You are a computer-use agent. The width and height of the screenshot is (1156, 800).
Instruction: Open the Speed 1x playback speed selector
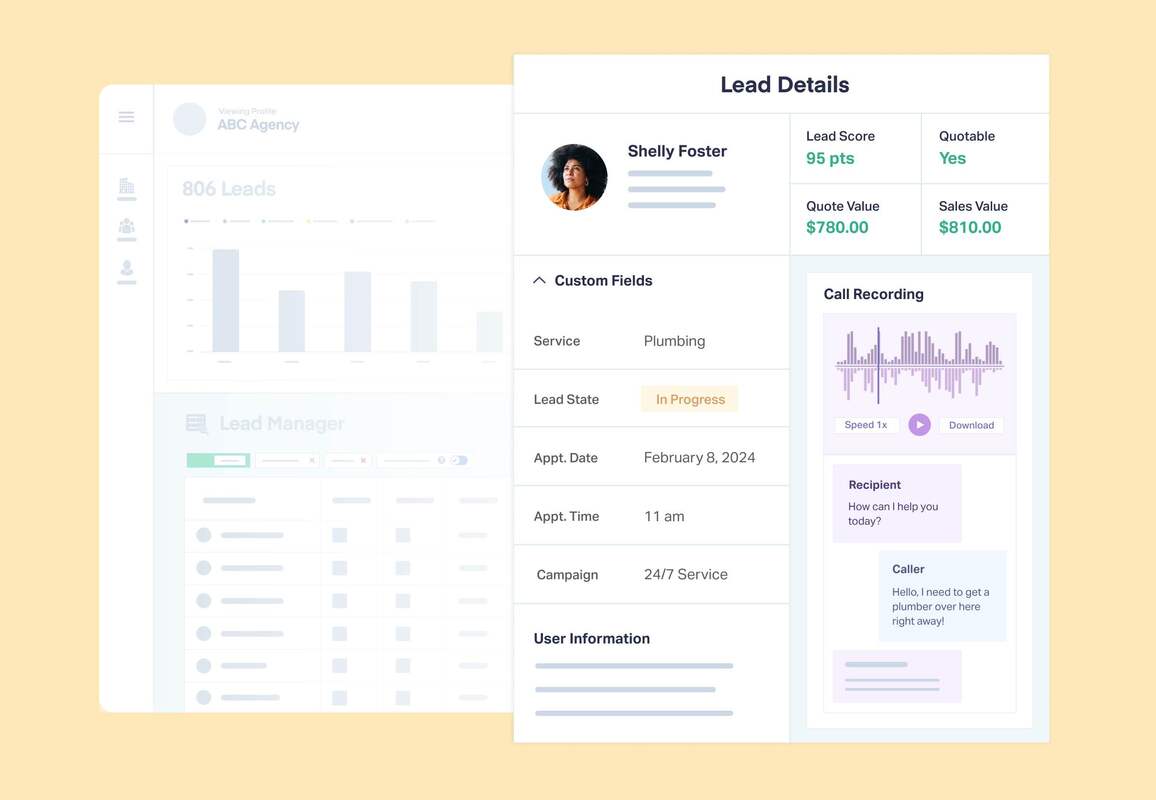tap(864, 424)
